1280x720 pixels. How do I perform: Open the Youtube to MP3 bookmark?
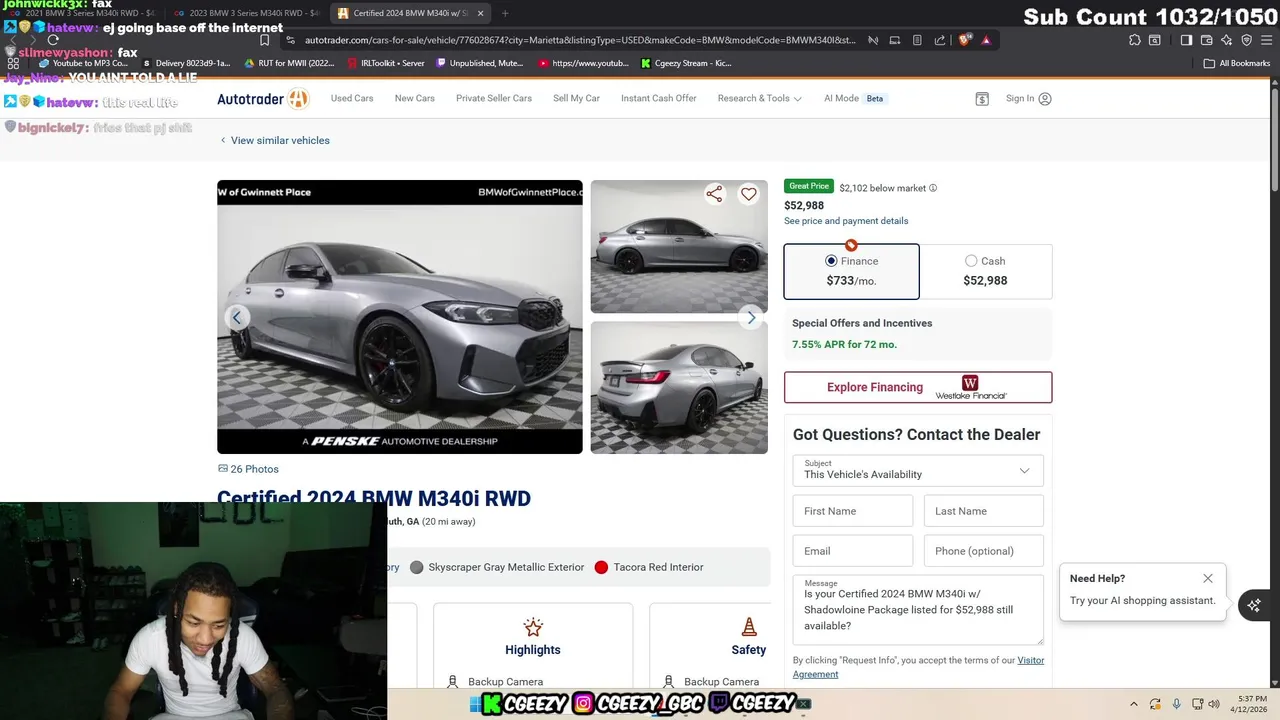(83, 63)
